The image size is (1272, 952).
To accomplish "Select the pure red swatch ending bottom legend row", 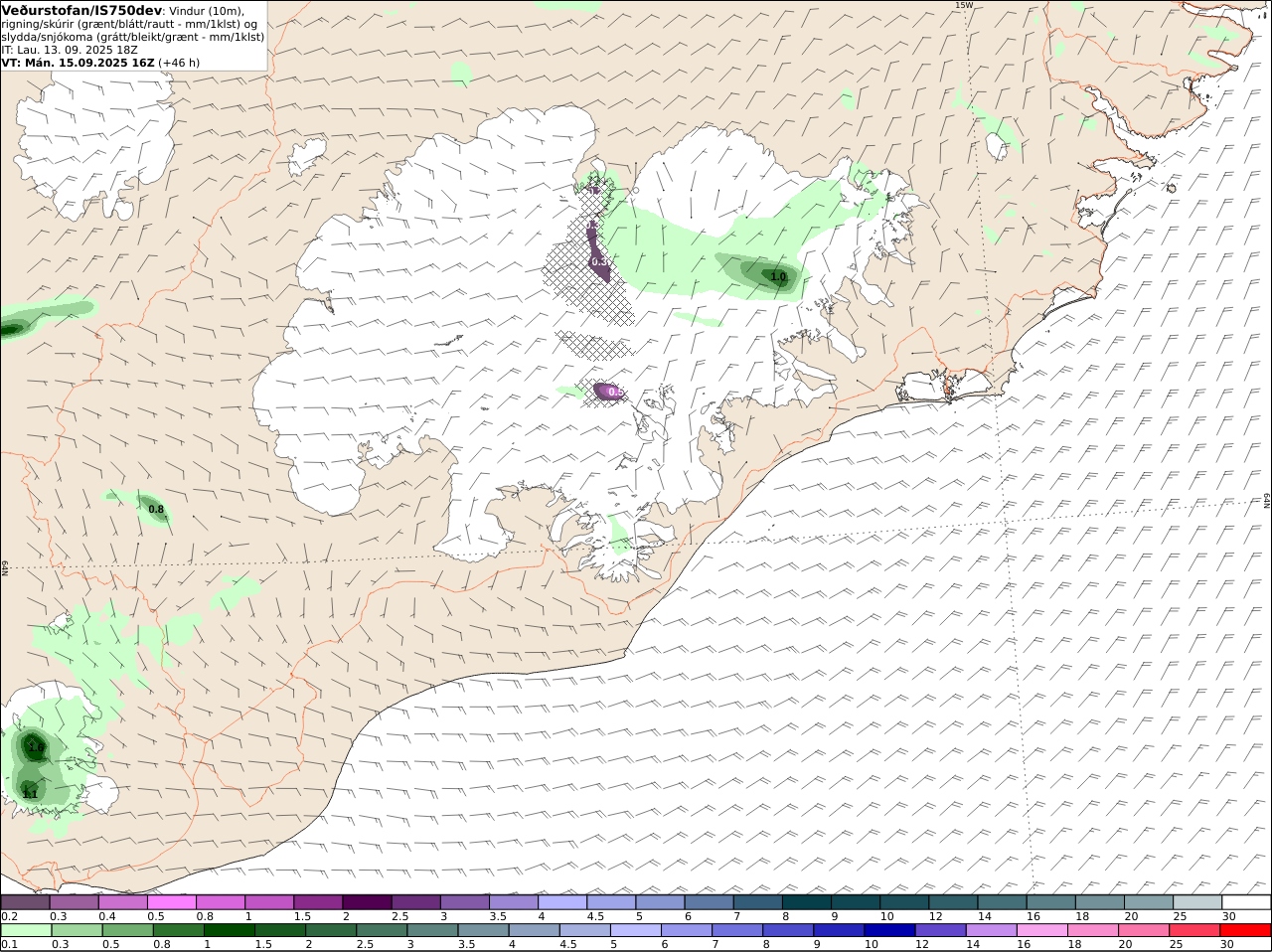I will (1245, 931).
